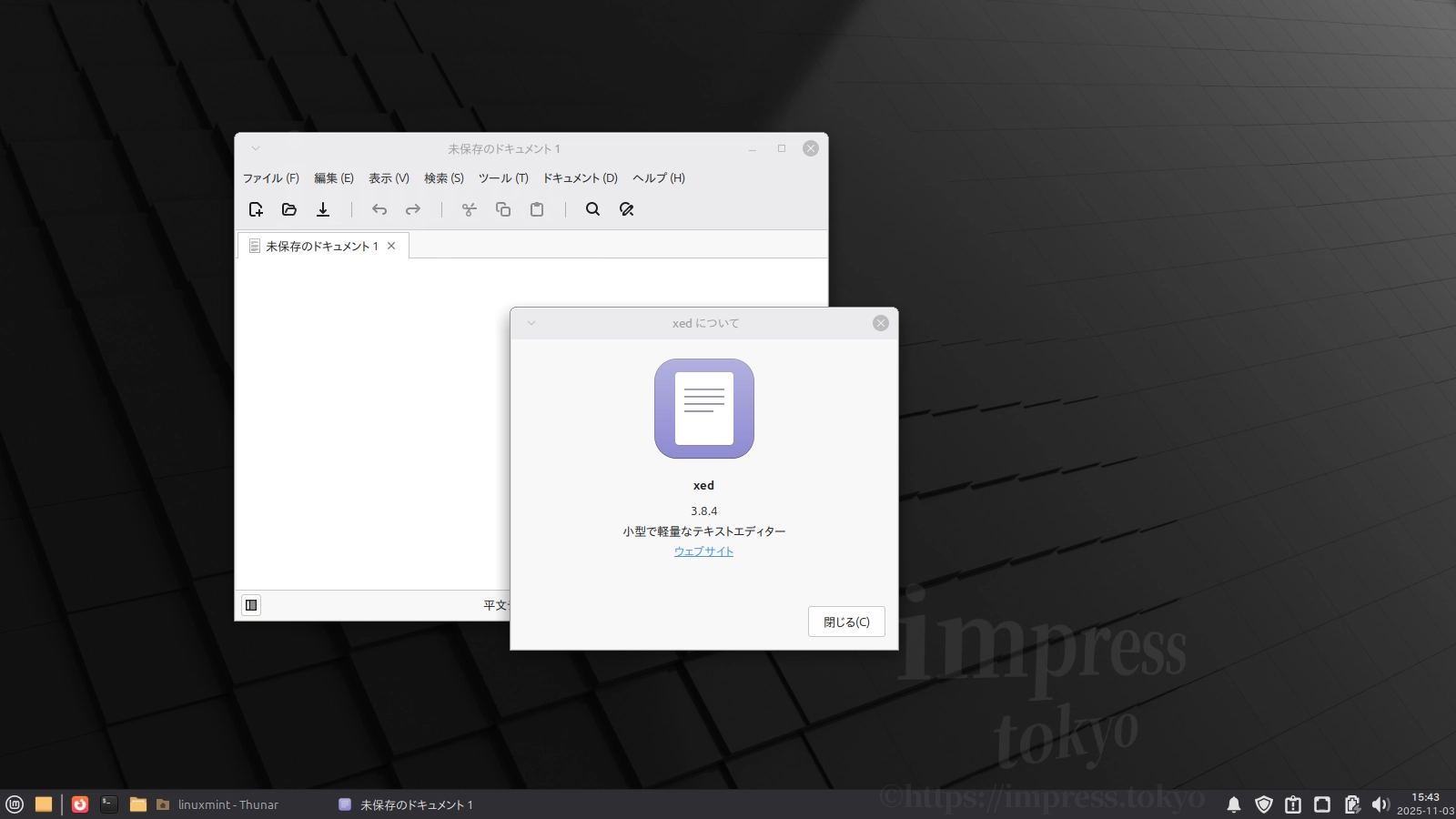Select the 未保存のドキュメント 1 document tab

[322, 246]
